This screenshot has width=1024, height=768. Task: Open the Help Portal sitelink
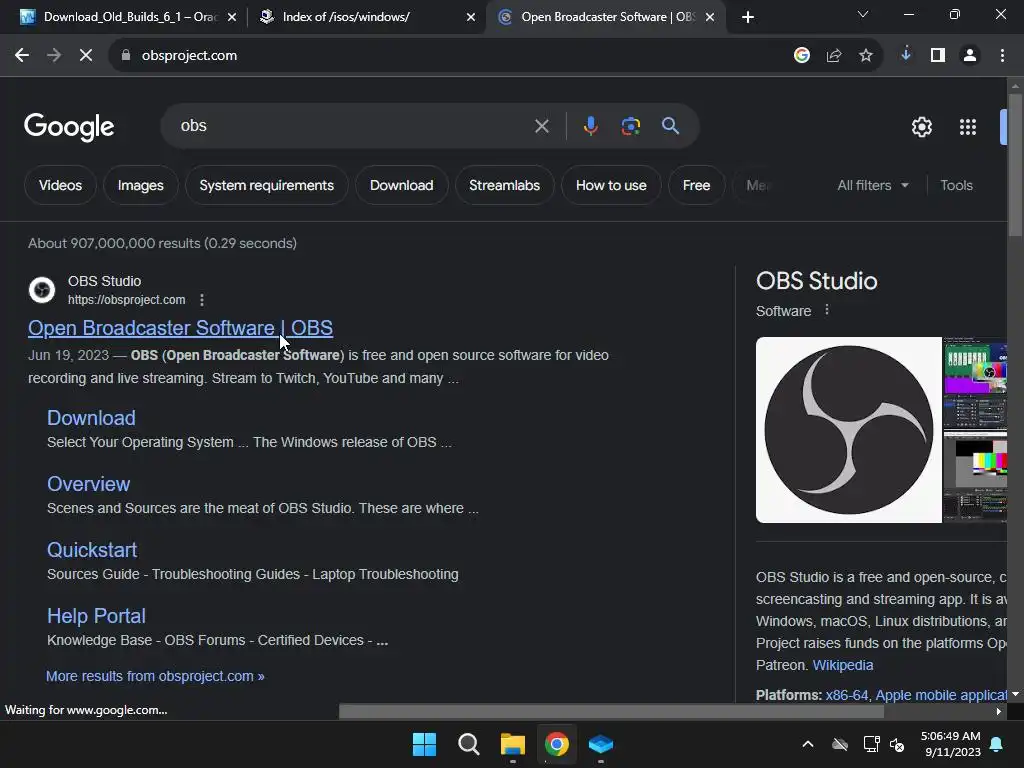tap(96, 616)
